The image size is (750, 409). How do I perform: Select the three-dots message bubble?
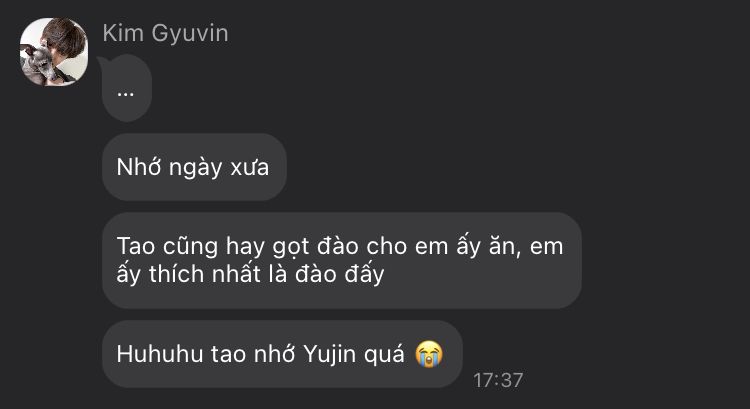pyautogui.click(x=127, y=88)
